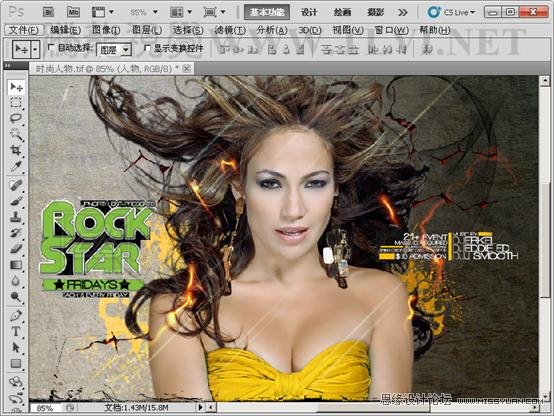
Task: Open the 选择(S) menu
Action: pyautogui.click(x=188, y=30)
